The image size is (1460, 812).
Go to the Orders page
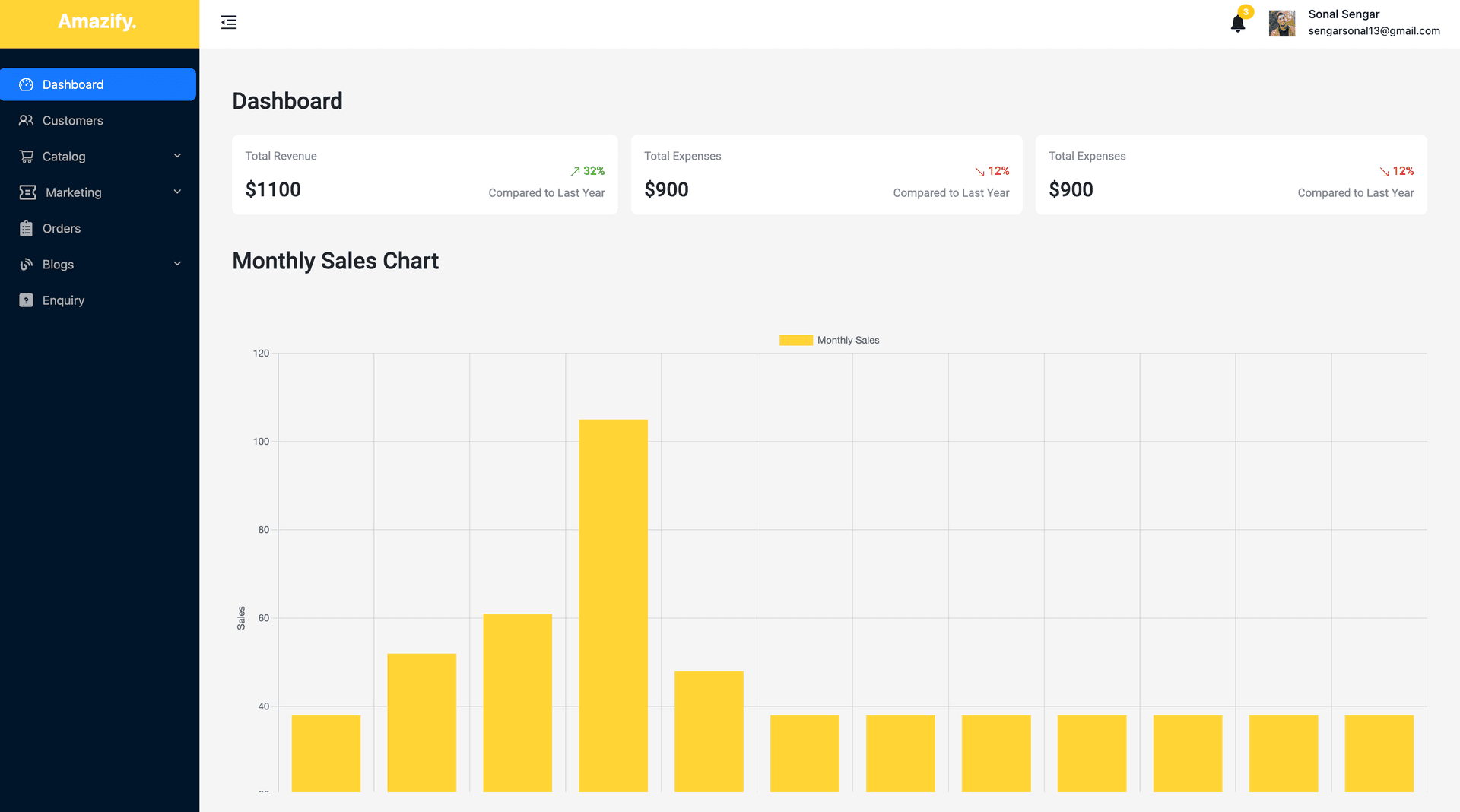(x=61, y=228)
